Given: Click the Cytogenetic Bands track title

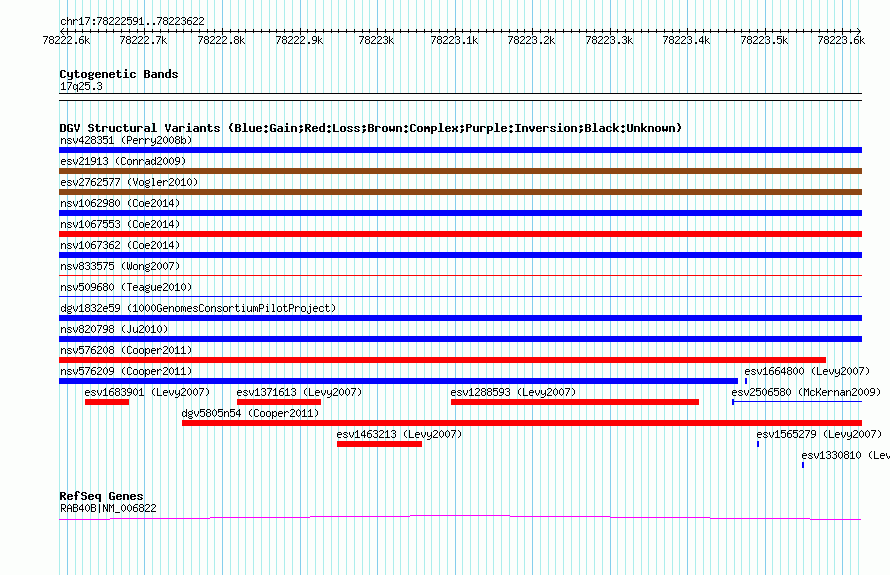Looking at the screenshot, I should point(119,74).
